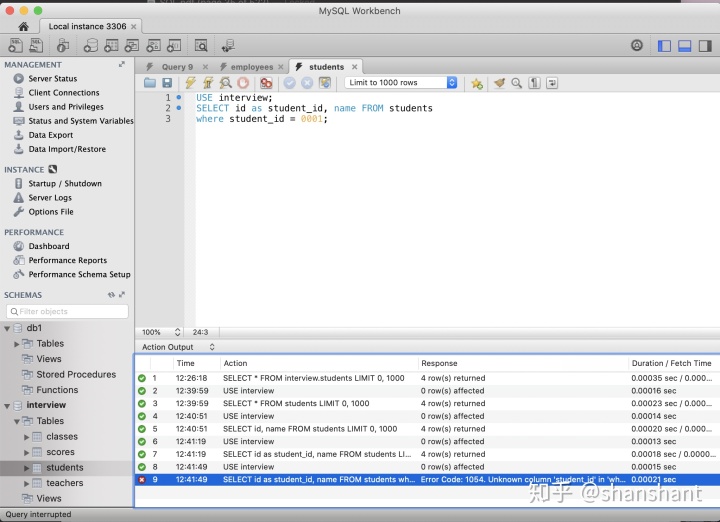
Task: Expand Tables under db1
Action: [x=17, y=344]
